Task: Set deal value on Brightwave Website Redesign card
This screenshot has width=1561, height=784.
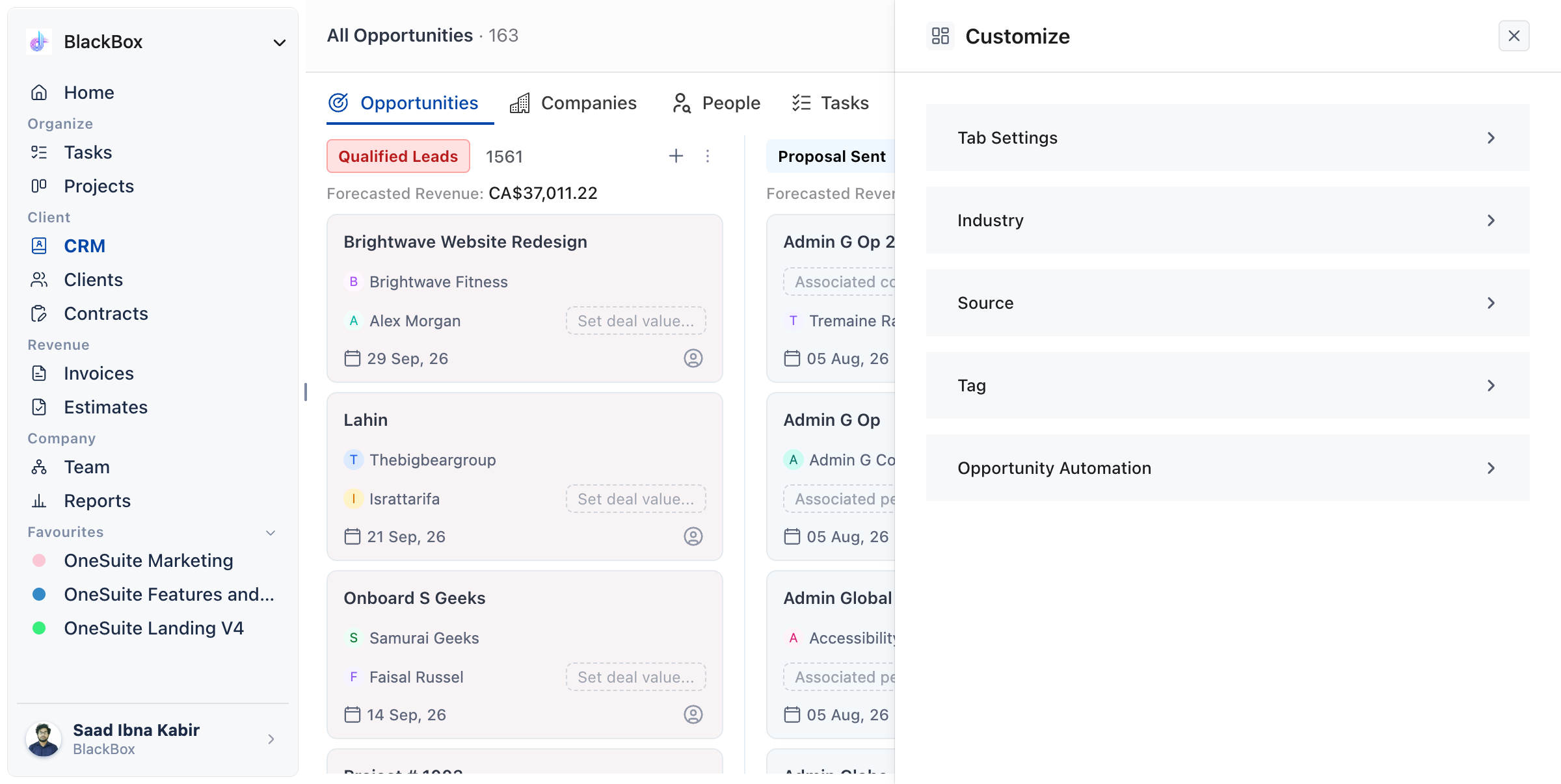Action: tap(636, 320)
